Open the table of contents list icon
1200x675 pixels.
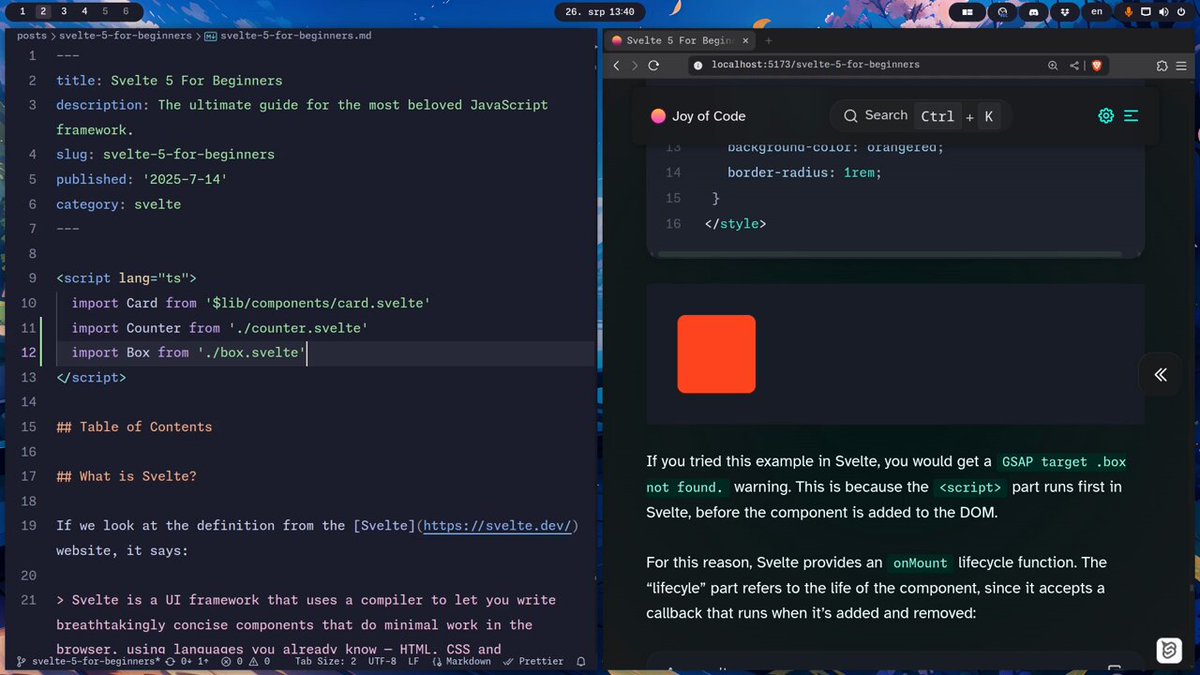(x=1131, y=116)
